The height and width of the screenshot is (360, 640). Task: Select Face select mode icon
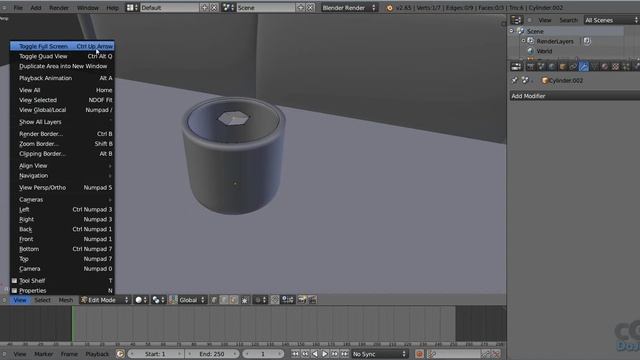pyautogui.click(x=233, y=300)
